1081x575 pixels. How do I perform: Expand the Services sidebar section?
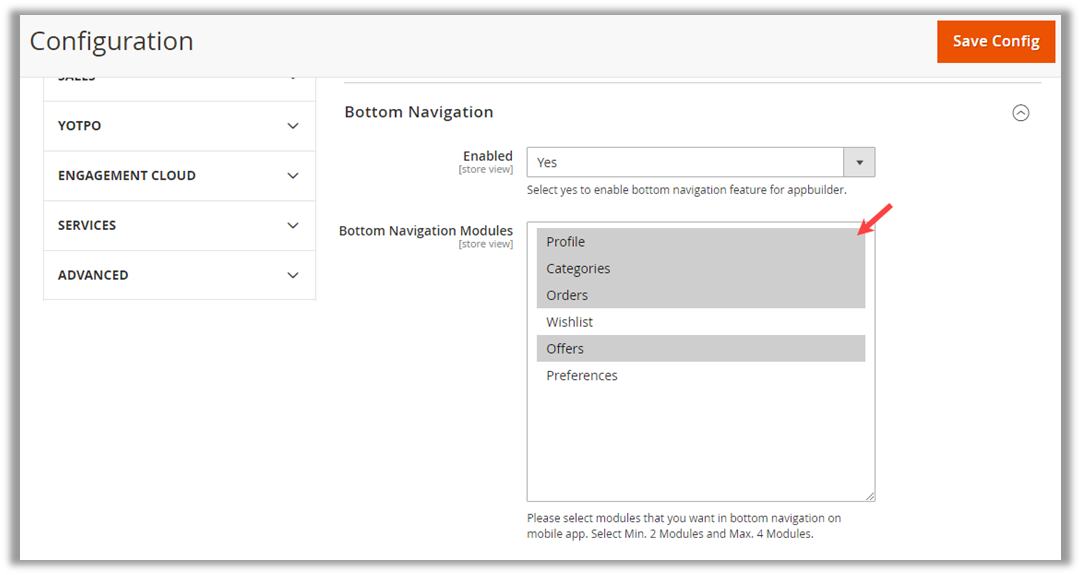[x=87, y=226]
